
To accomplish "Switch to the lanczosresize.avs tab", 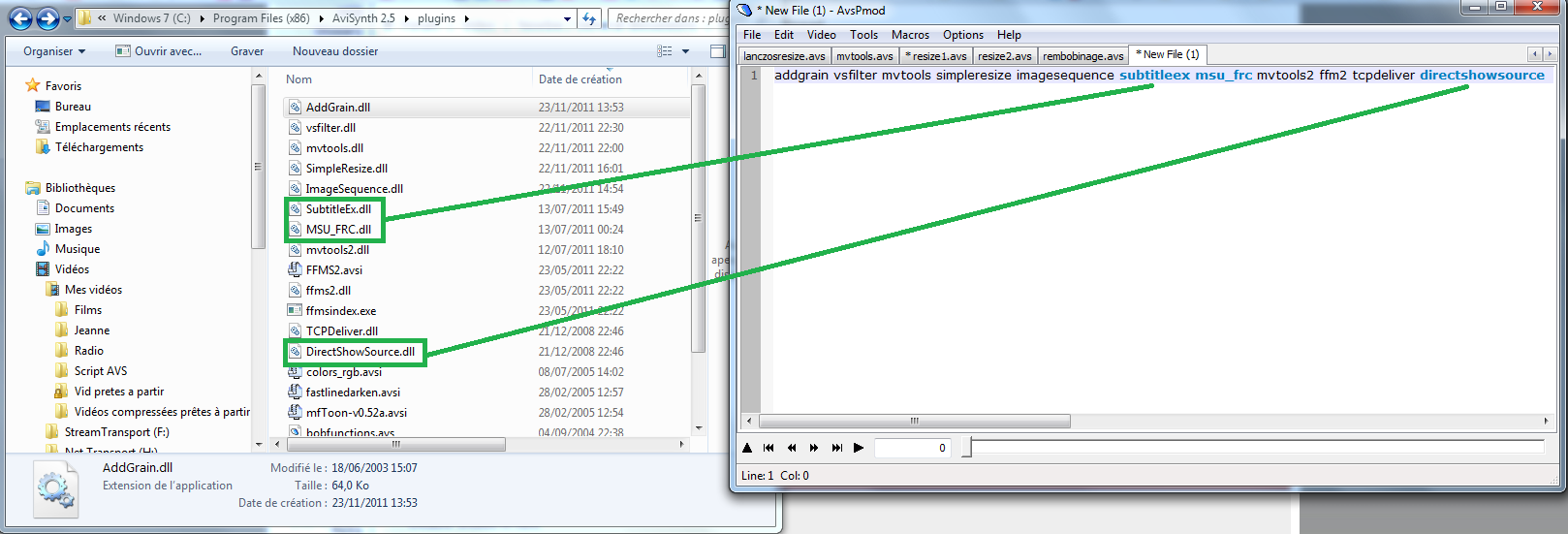I will point(785,56).
